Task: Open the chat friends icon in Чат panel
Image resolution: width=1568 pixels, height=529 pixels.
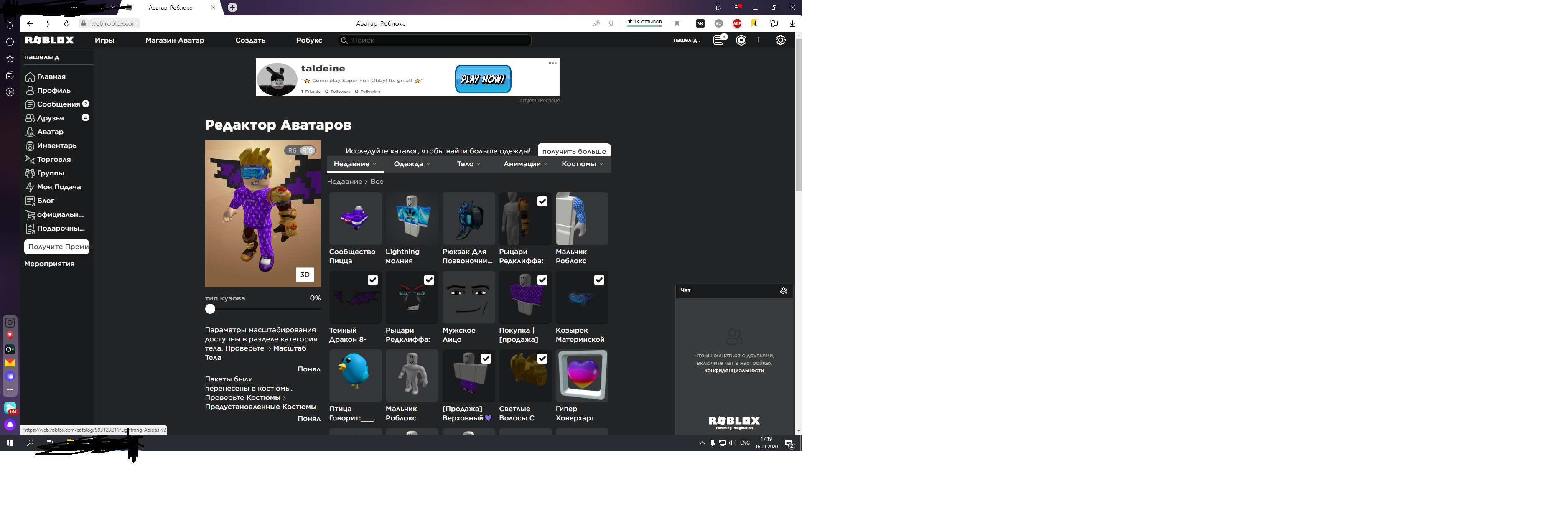Action: click(x=784, y=291)
